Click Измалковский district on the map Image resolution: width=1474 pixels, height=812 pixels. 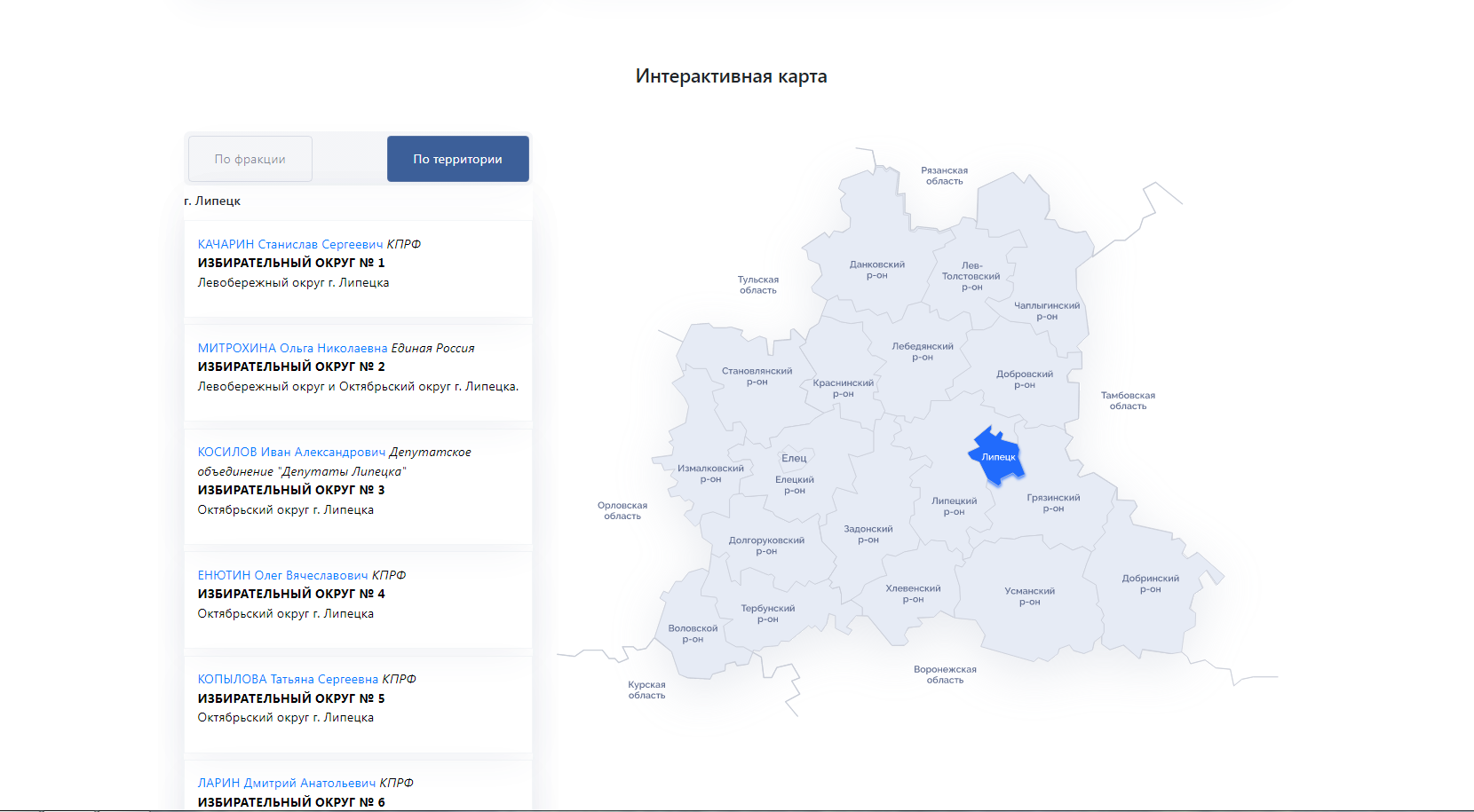pyautogui.click(x=710, y=474)
